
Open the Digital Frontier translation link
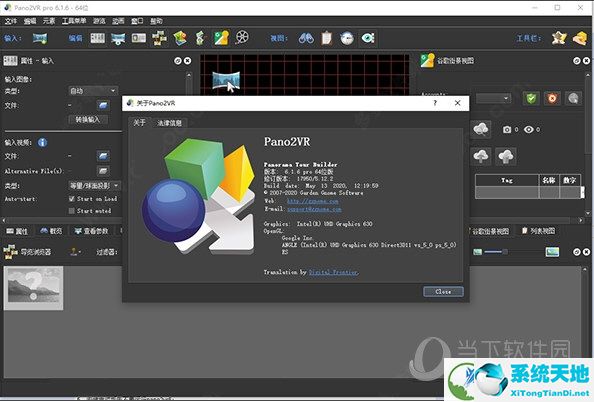[x=333, y=272]
